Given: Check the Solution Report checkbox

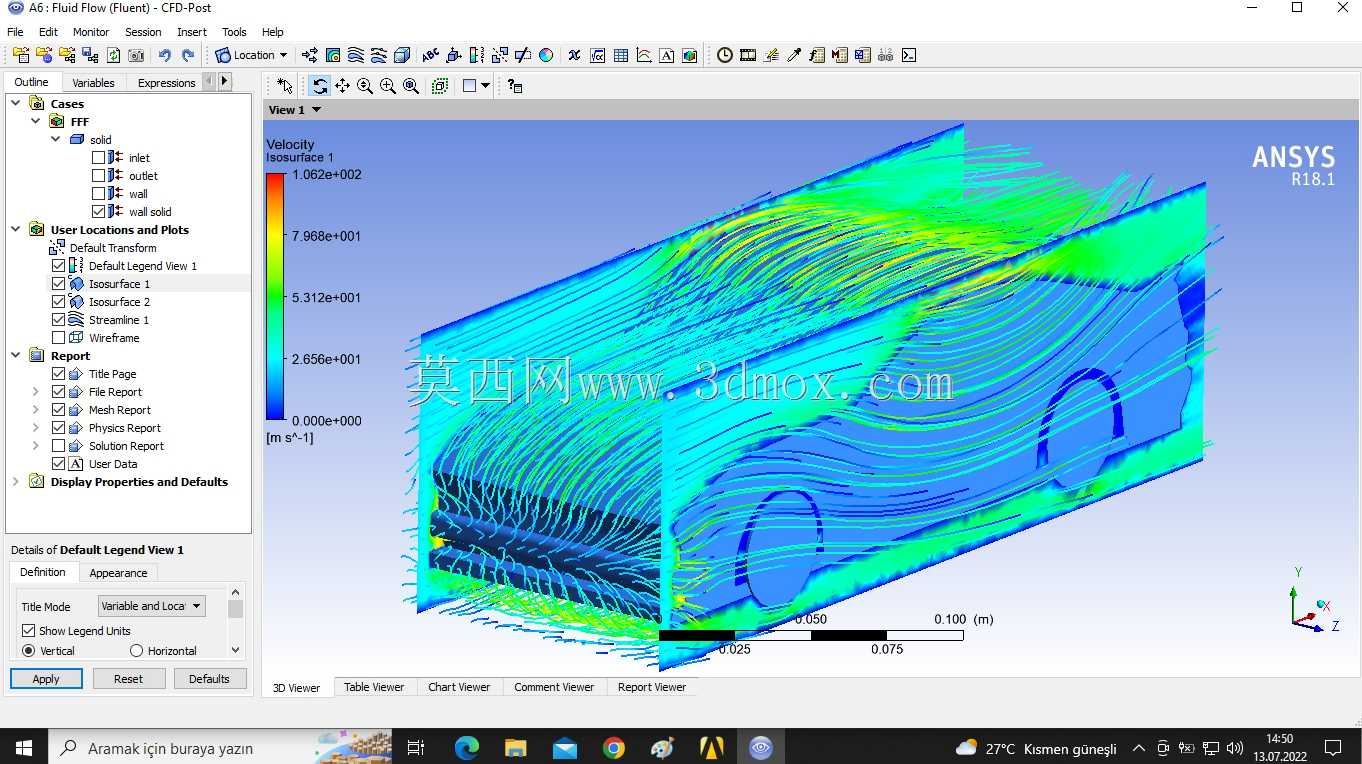Looking at the screenshot, I should pyautogui.click(x=58, y=446).
